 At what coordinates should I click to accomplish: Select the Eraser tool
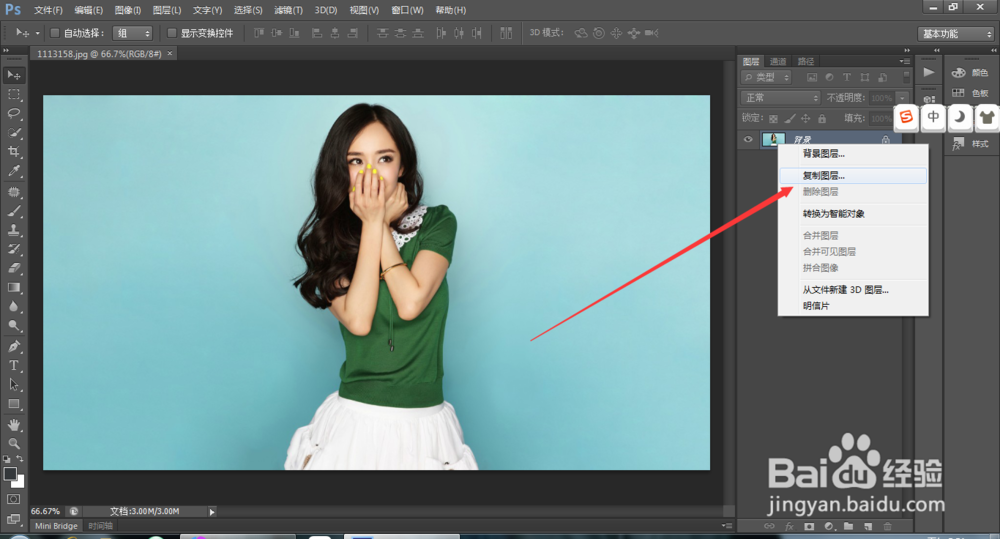[x=13, y=269]
